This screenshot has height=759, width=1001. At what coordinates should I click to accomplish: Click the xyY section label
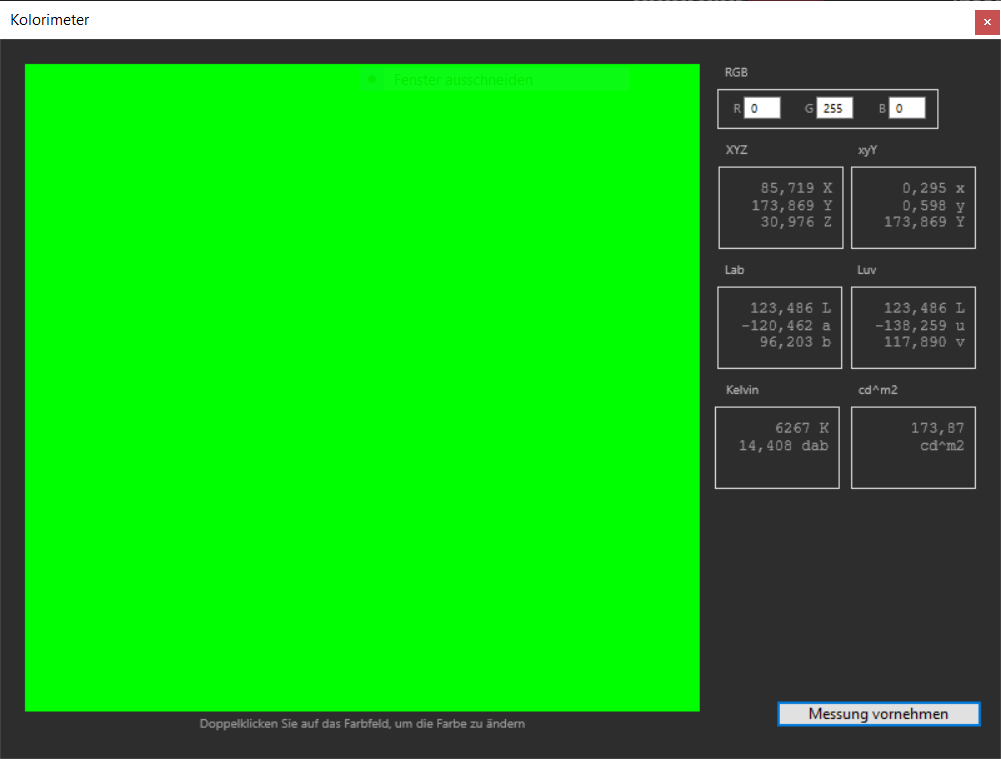(867, 151)
